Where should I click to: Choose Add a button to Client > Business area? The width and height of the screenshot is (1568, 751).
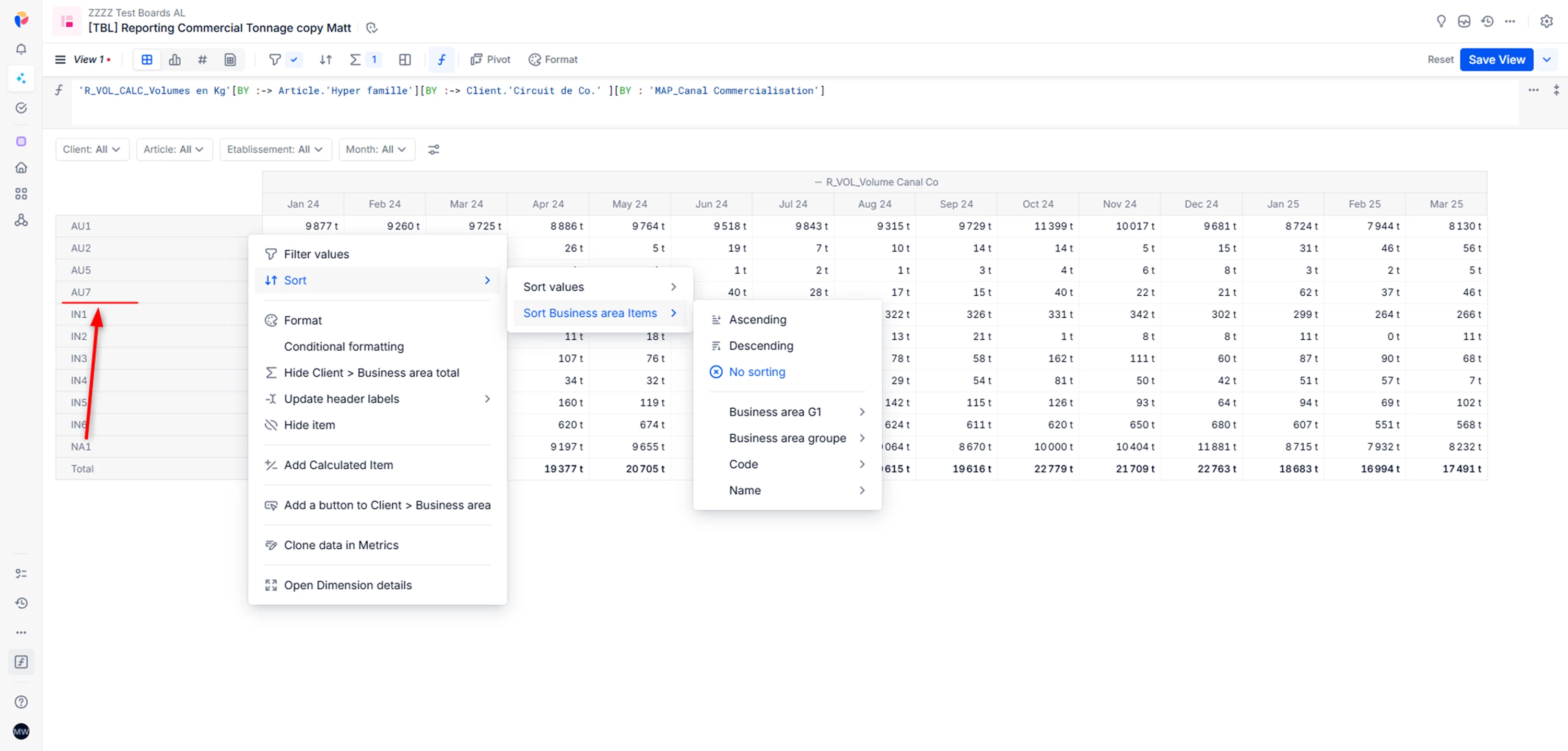[x=377, y=505]
